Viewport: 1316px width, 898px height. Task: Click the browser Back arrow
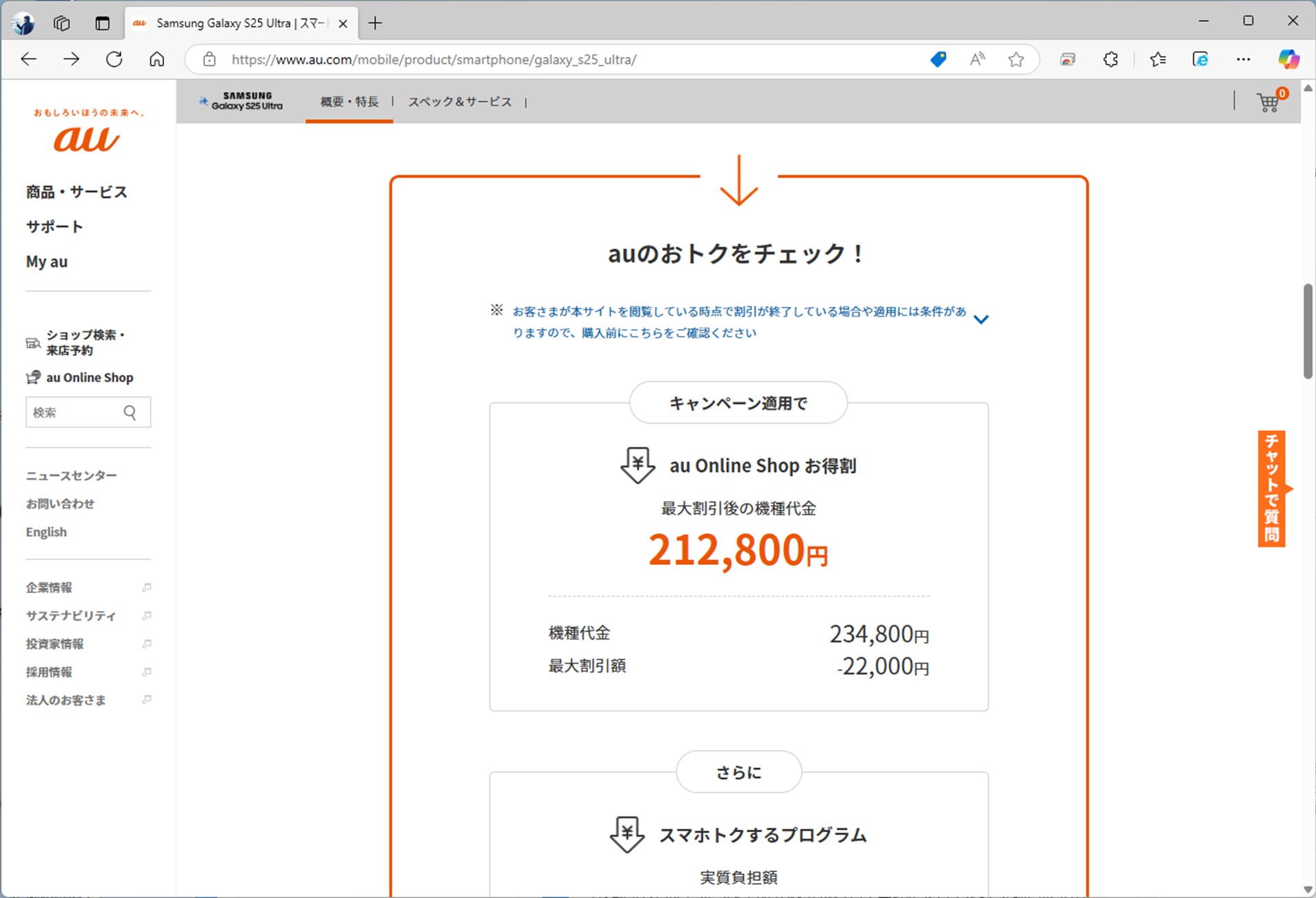[29, 59]
